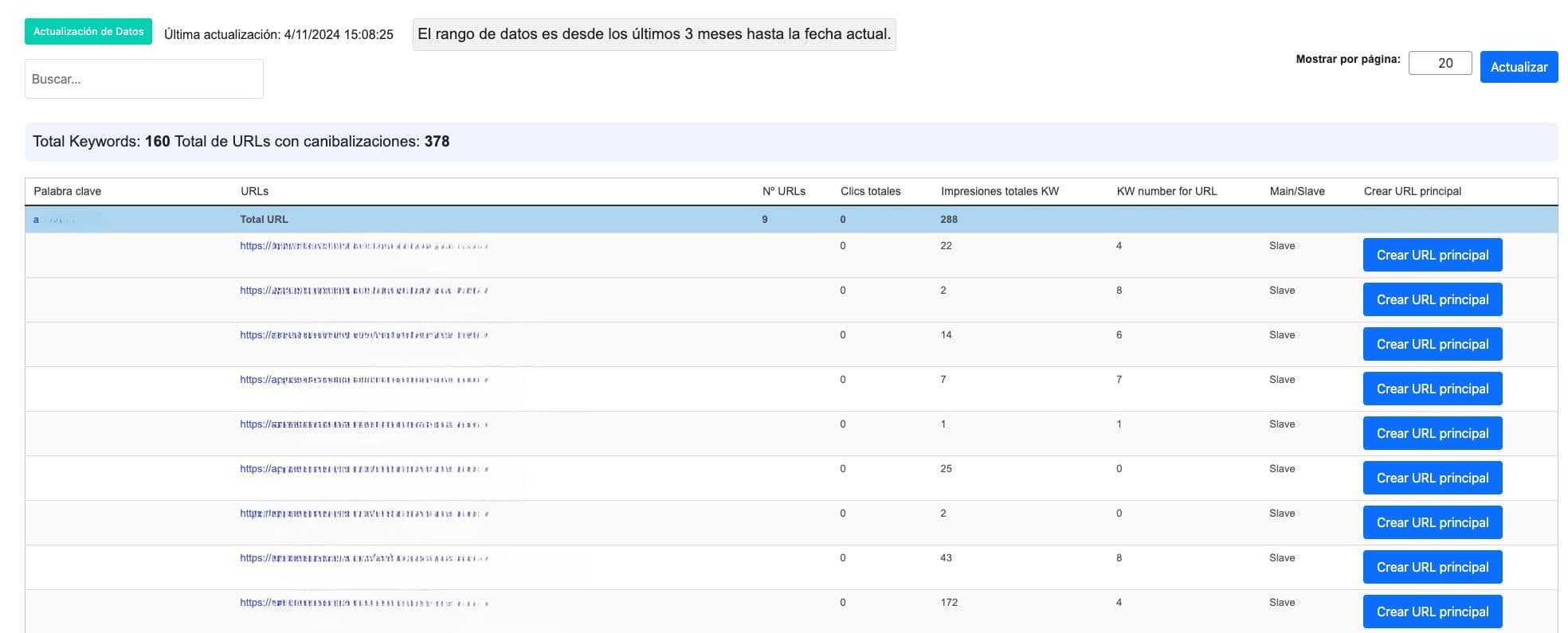The width and height of the screenshot is (1568, 633).
Task: Crear URL principal for 7-impression row
Action: [x=1433, y=389]
